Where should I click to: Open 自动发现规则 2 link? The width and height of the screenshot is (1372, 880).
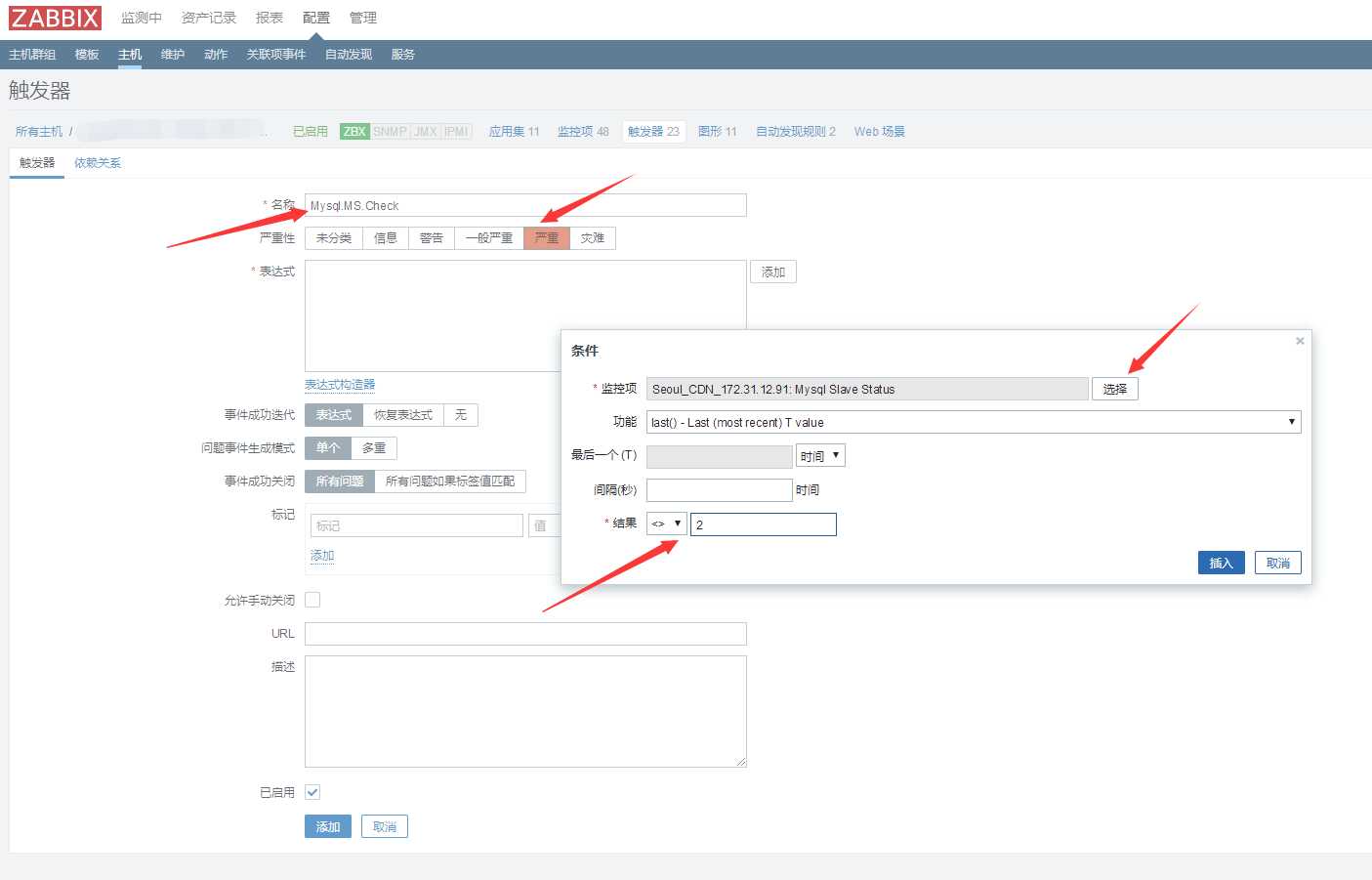[x=796, y=132]
